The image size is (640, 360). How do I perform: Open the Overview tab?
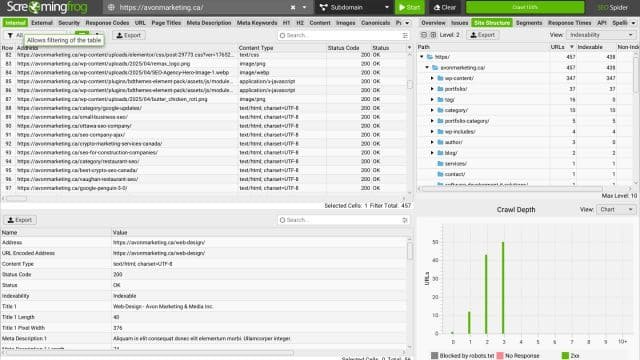(433, 23)
